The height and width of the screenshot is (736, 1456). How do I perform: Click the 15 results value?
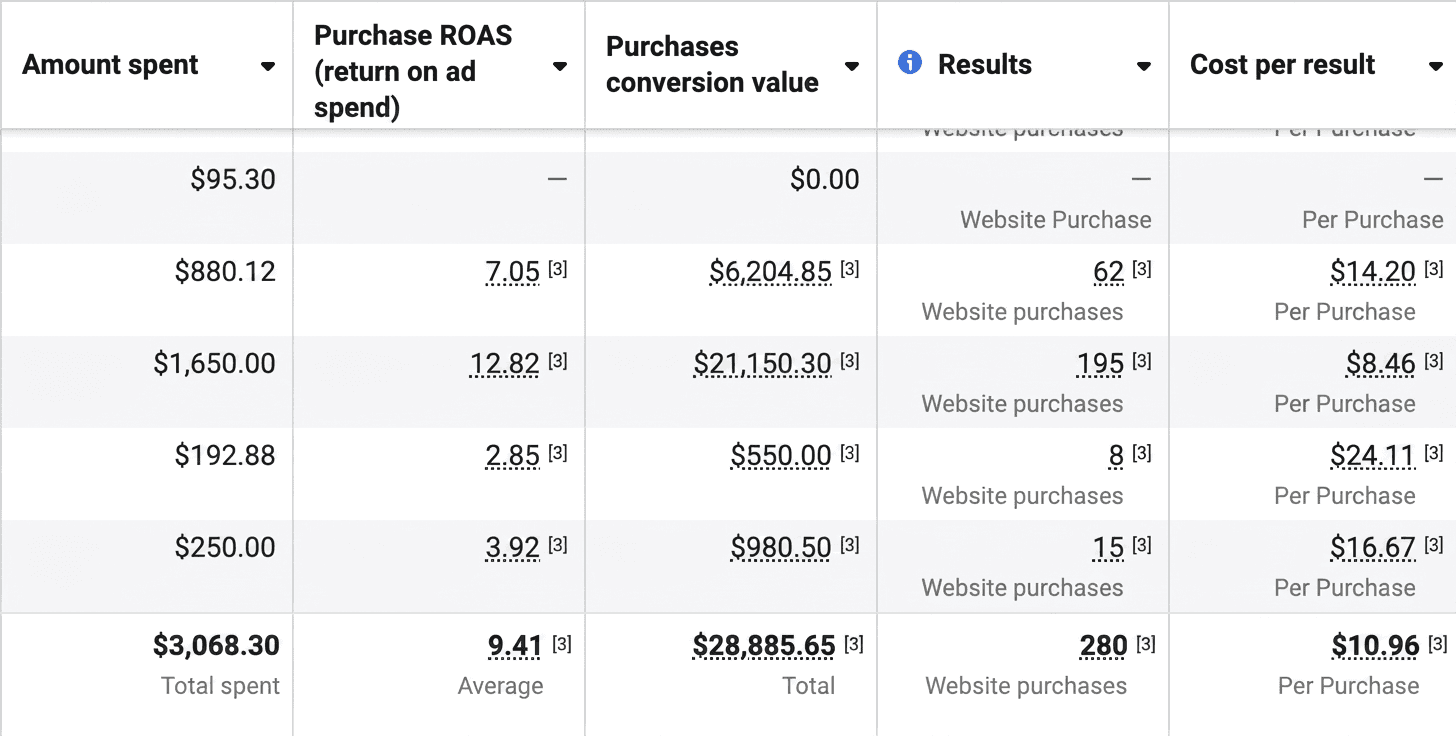click(x=1109, y=548)
